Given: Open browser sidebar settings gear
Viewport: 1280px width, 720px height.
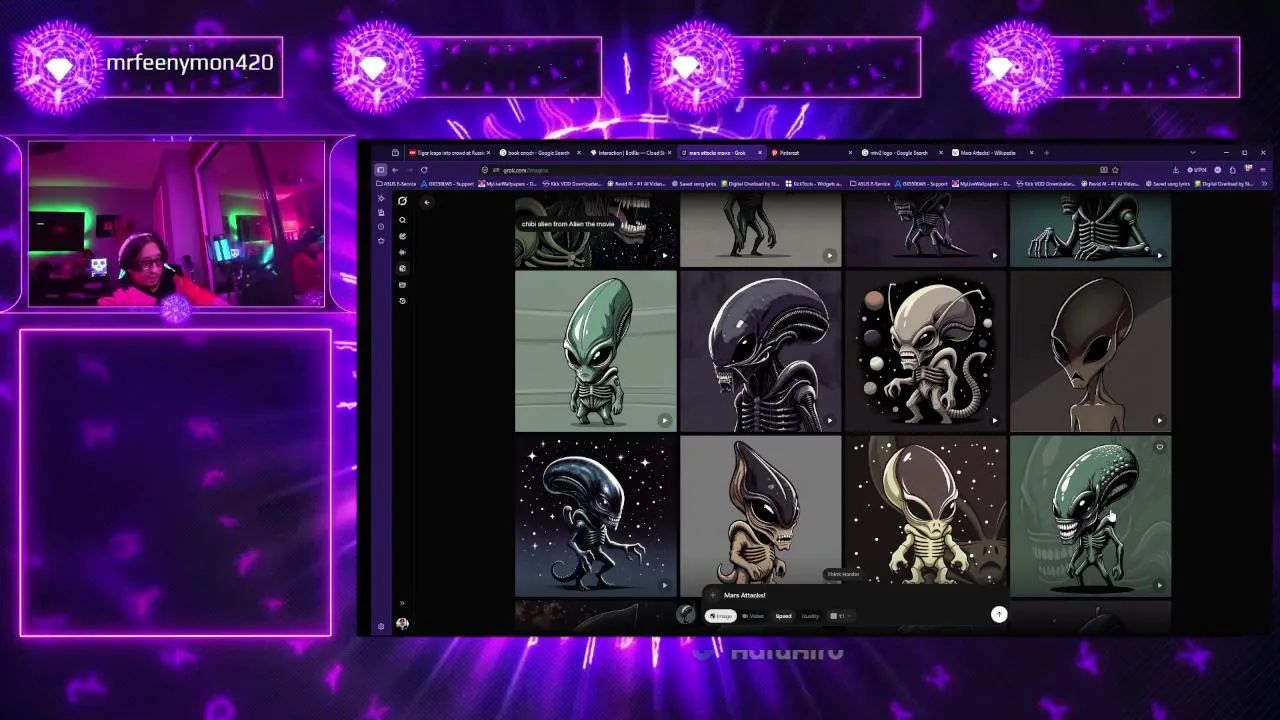Looking at the screenshot, I should [x=381, y=626].
